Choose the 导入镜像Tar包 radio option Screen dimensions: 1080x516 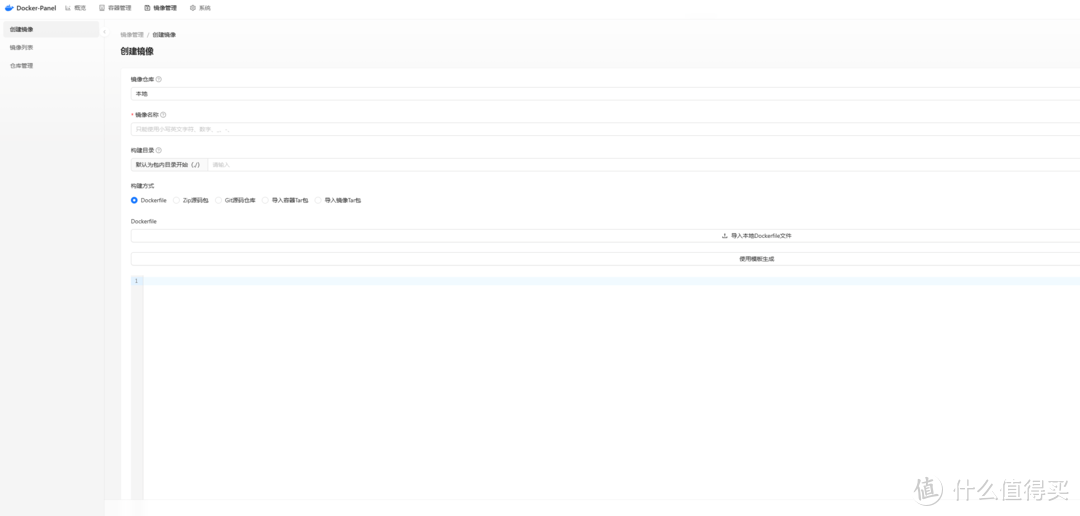319,200
